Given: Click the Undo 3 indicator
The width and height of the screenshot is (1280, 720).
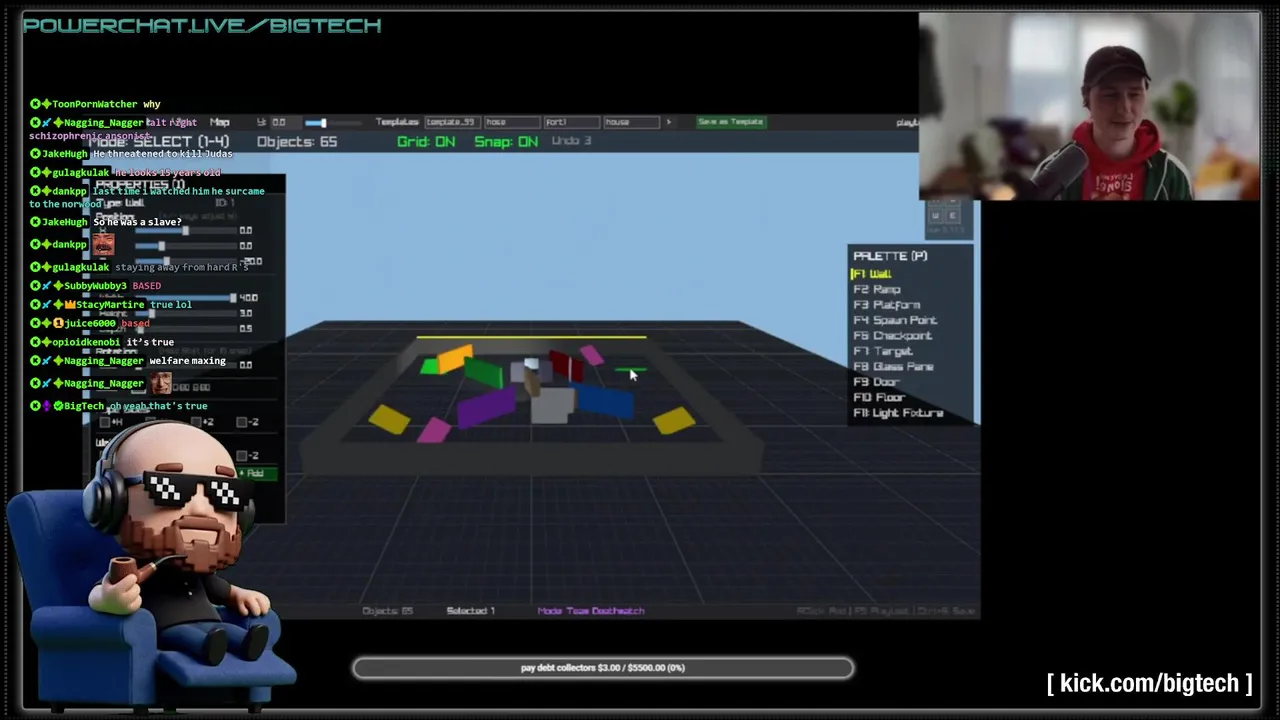Looking at the screenshot, I should 572,141.
